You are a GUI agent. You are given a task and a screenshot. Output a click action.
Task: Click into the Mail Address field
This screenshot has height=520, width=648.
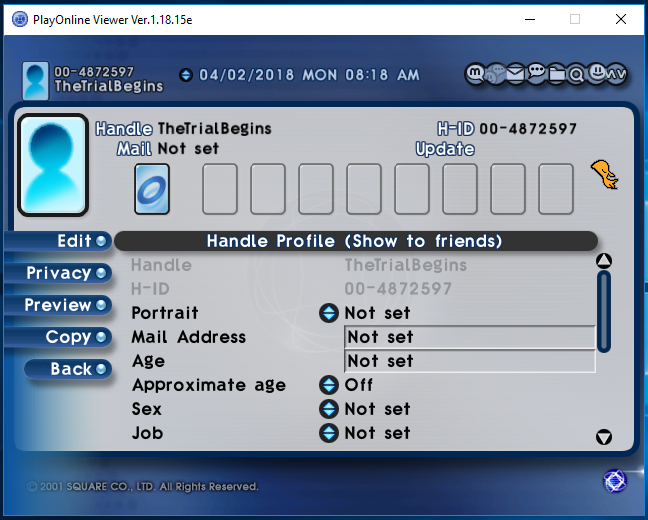coord(470,337)
